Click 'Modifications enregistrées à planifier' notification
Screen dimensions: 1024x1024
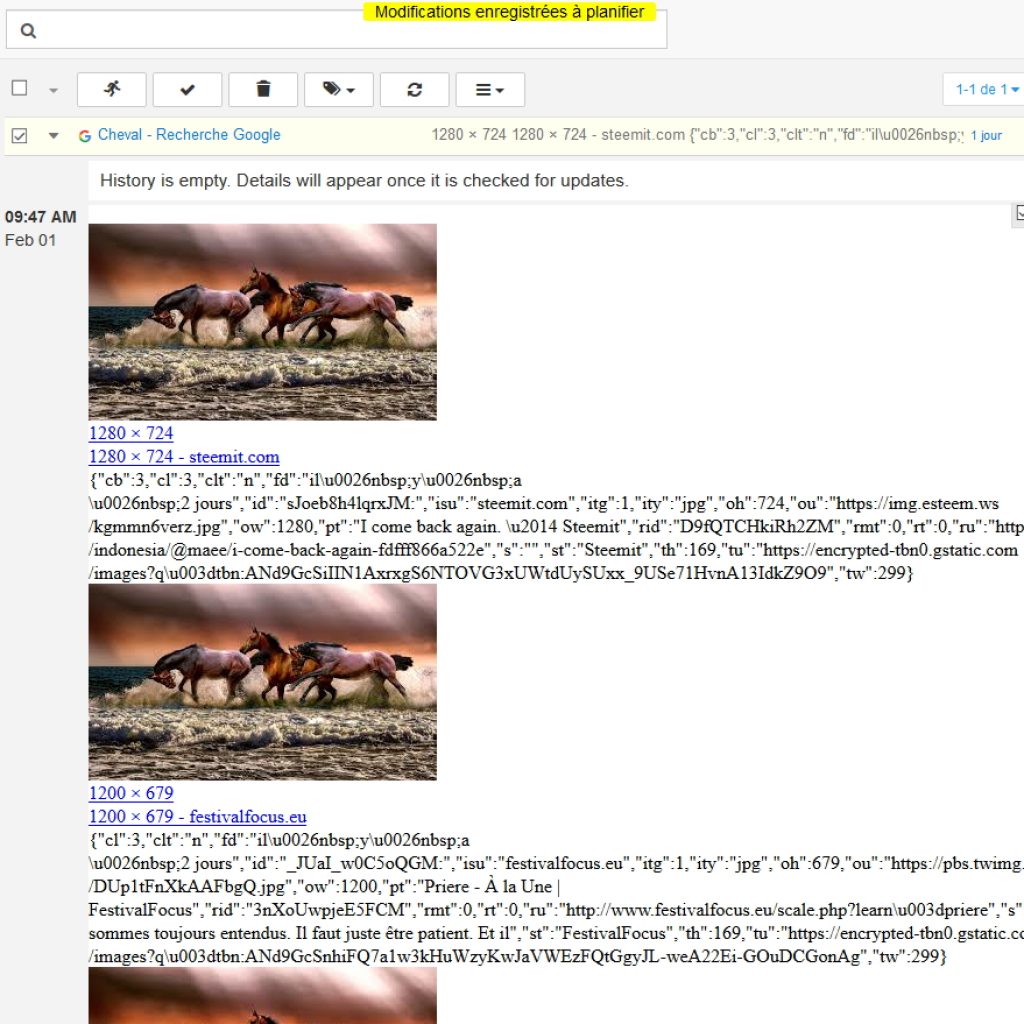509,12
